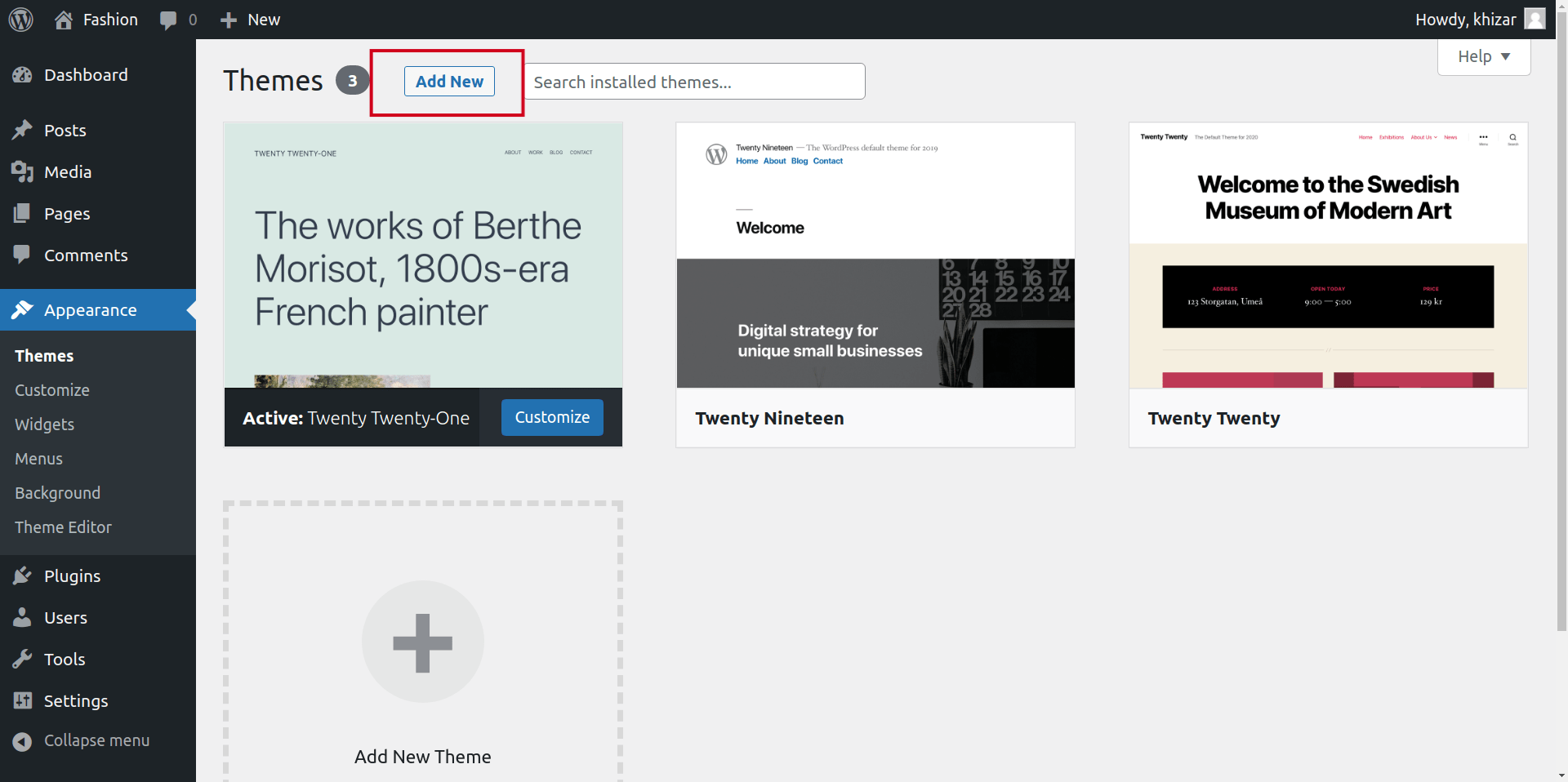Select the Twenty Nineteen theme thumbnail
1568x782 pixels.
point(875,255)
